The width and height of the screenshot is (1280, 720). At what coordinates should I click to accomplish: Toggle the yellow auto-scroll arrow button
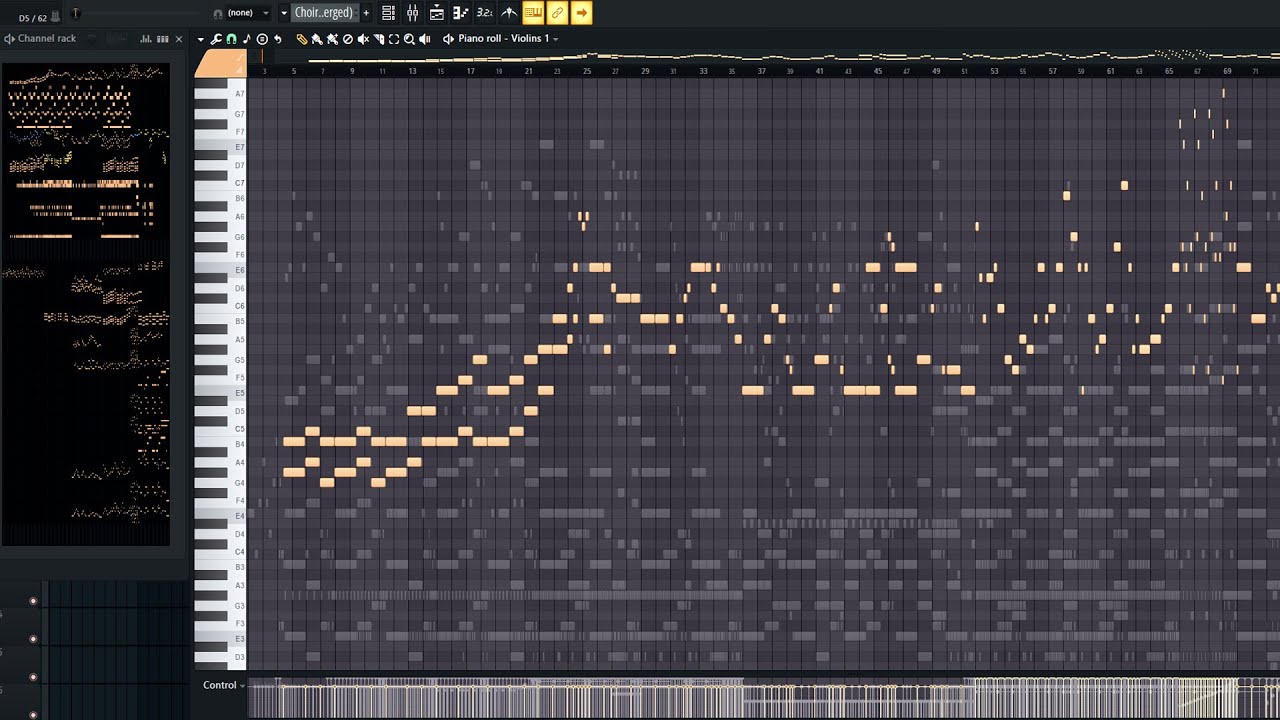581,13
